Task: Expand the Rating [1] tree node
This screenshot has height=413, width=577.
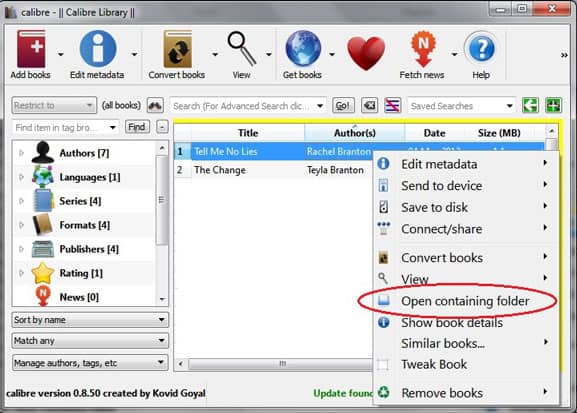Action: pos(21,273)
